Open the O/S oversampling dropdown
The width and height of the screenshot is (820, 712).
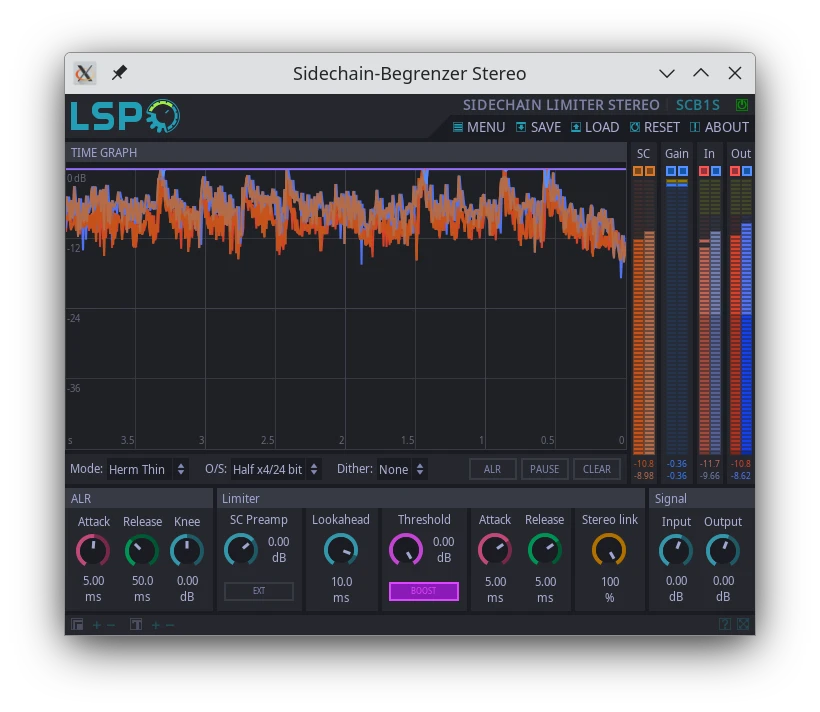pos(275,469)
